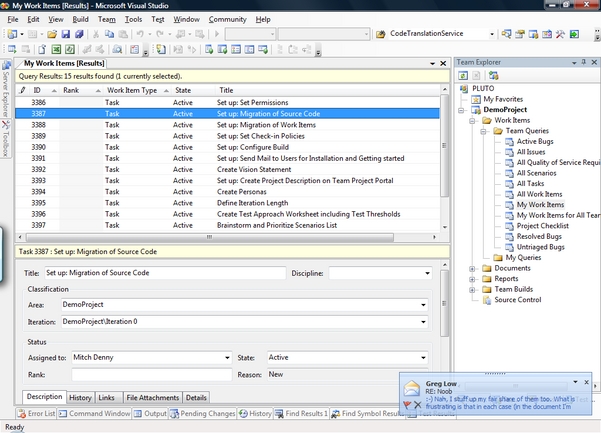Image resolution: width=601 pixels, height=433 pixels.
Task: Sort results by the Title column header
Action: (328, 90)
